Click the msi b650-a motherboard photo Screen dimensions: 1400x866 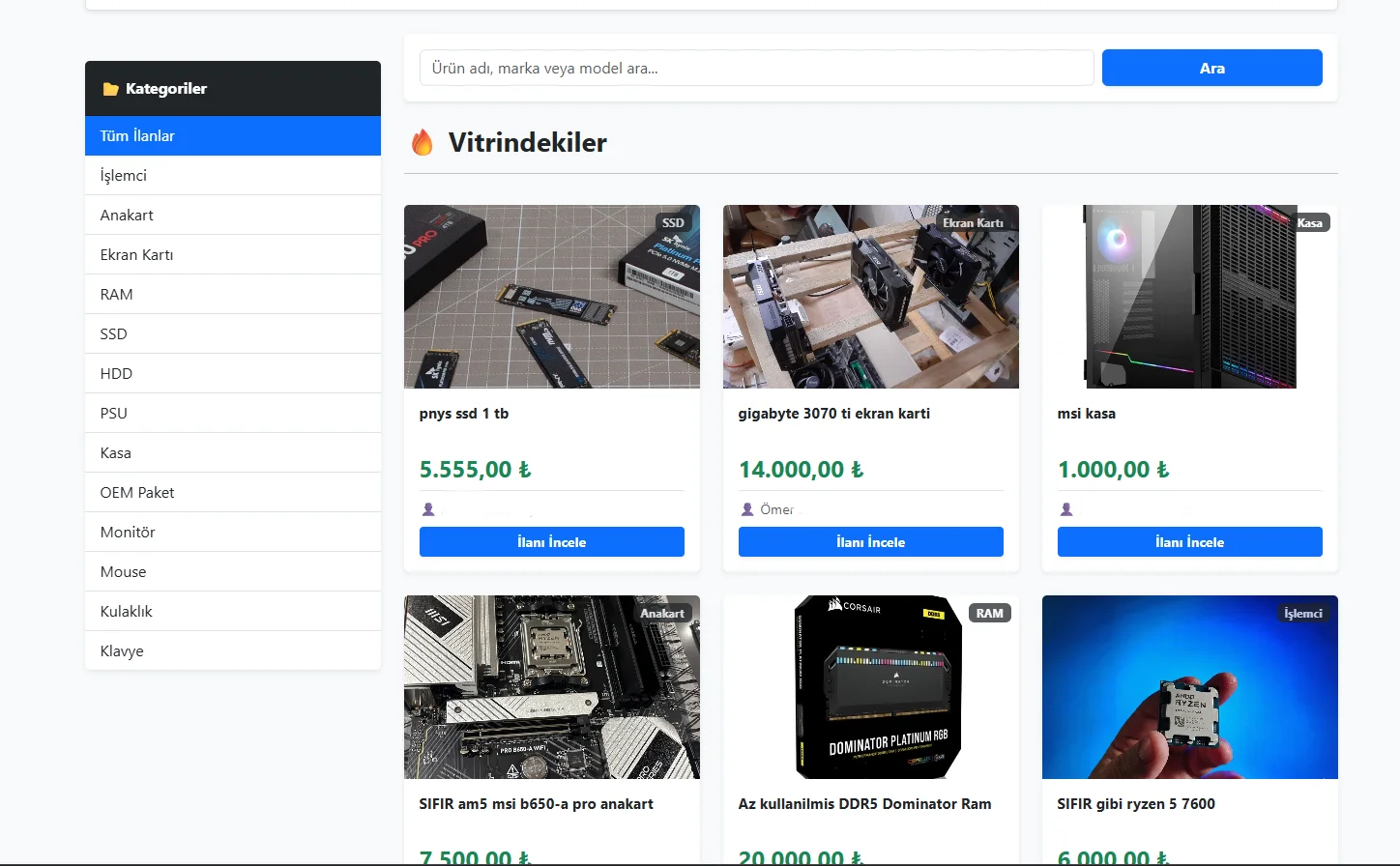551,687
